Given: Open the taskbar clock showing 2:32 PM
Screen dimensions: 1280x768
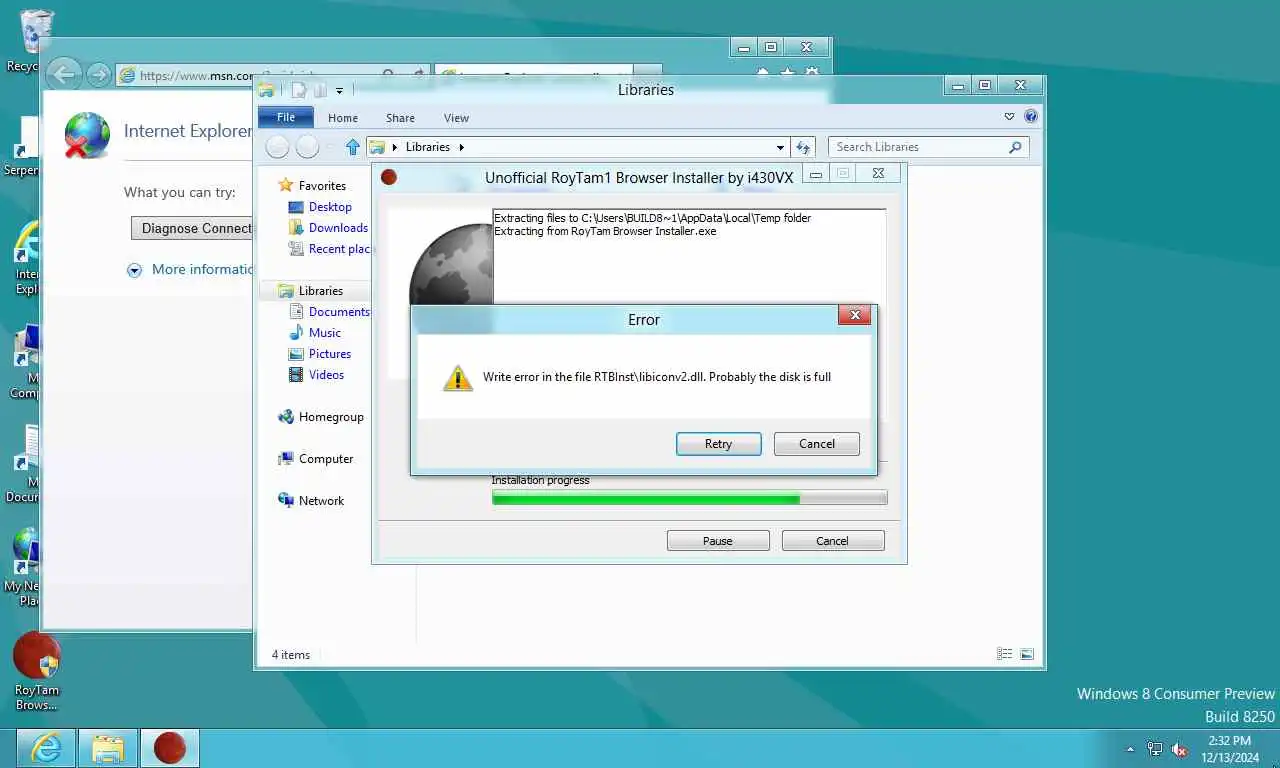Looking at the screenshot, I should [1229, 749].
